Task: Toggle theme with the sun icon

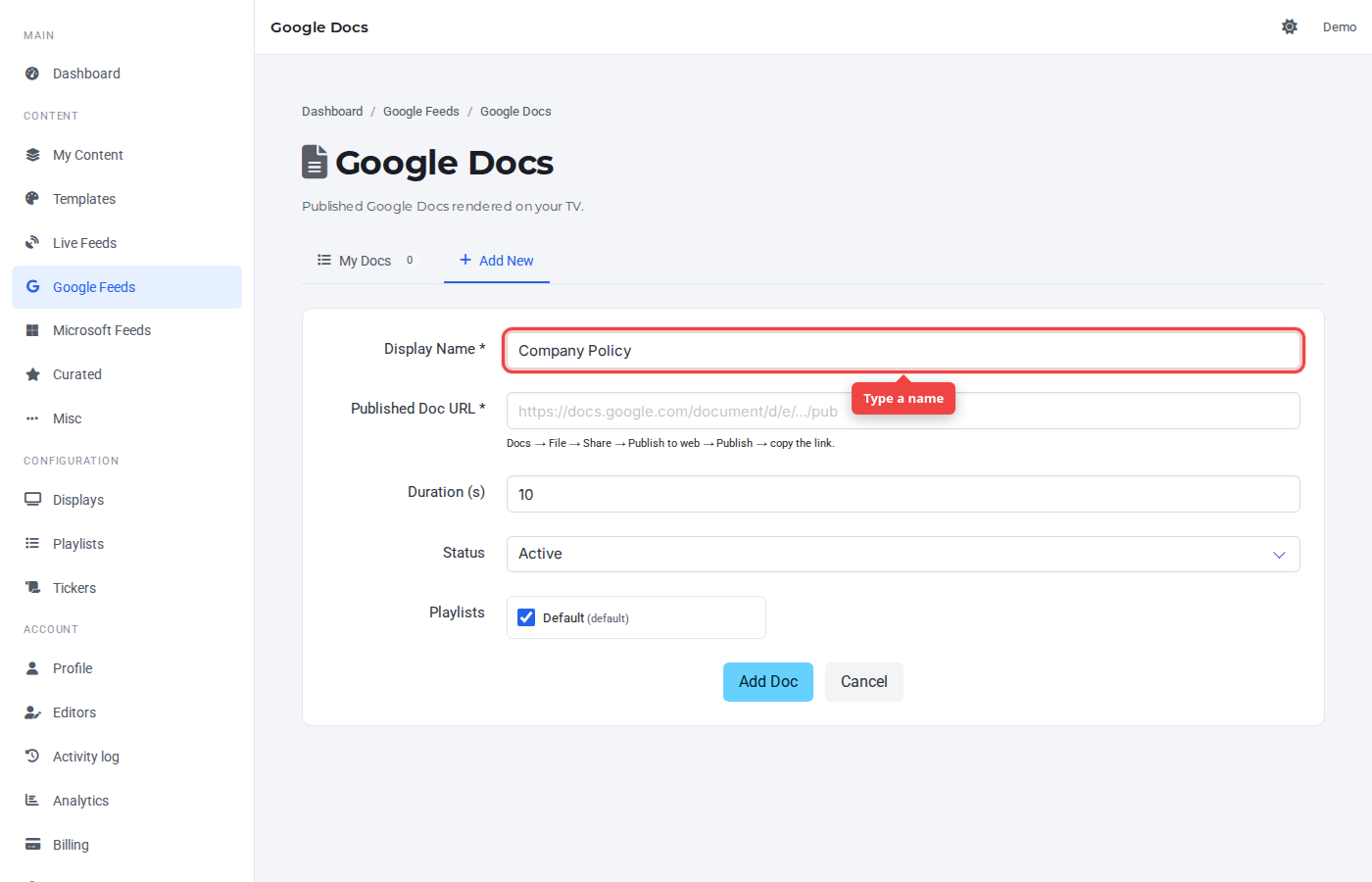Action: click(x=1290, y=26)
